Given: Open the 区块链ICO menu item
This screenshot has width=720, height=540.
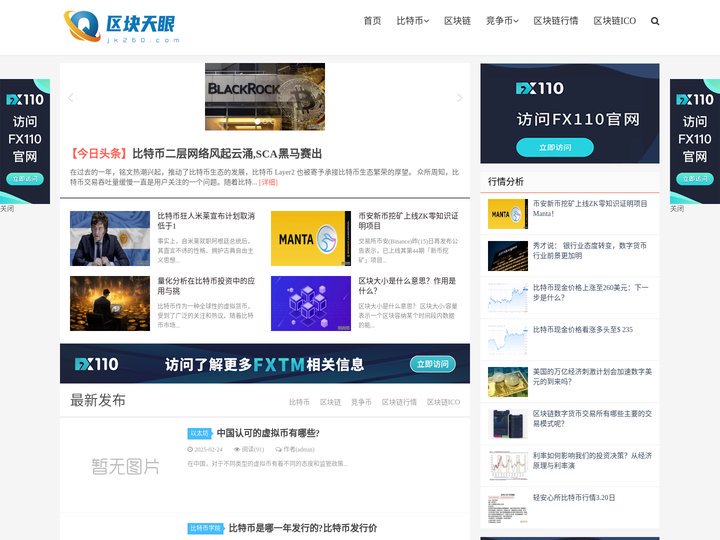Looking at the screenshot, I should pyautogui.click(x=614, y=21).
